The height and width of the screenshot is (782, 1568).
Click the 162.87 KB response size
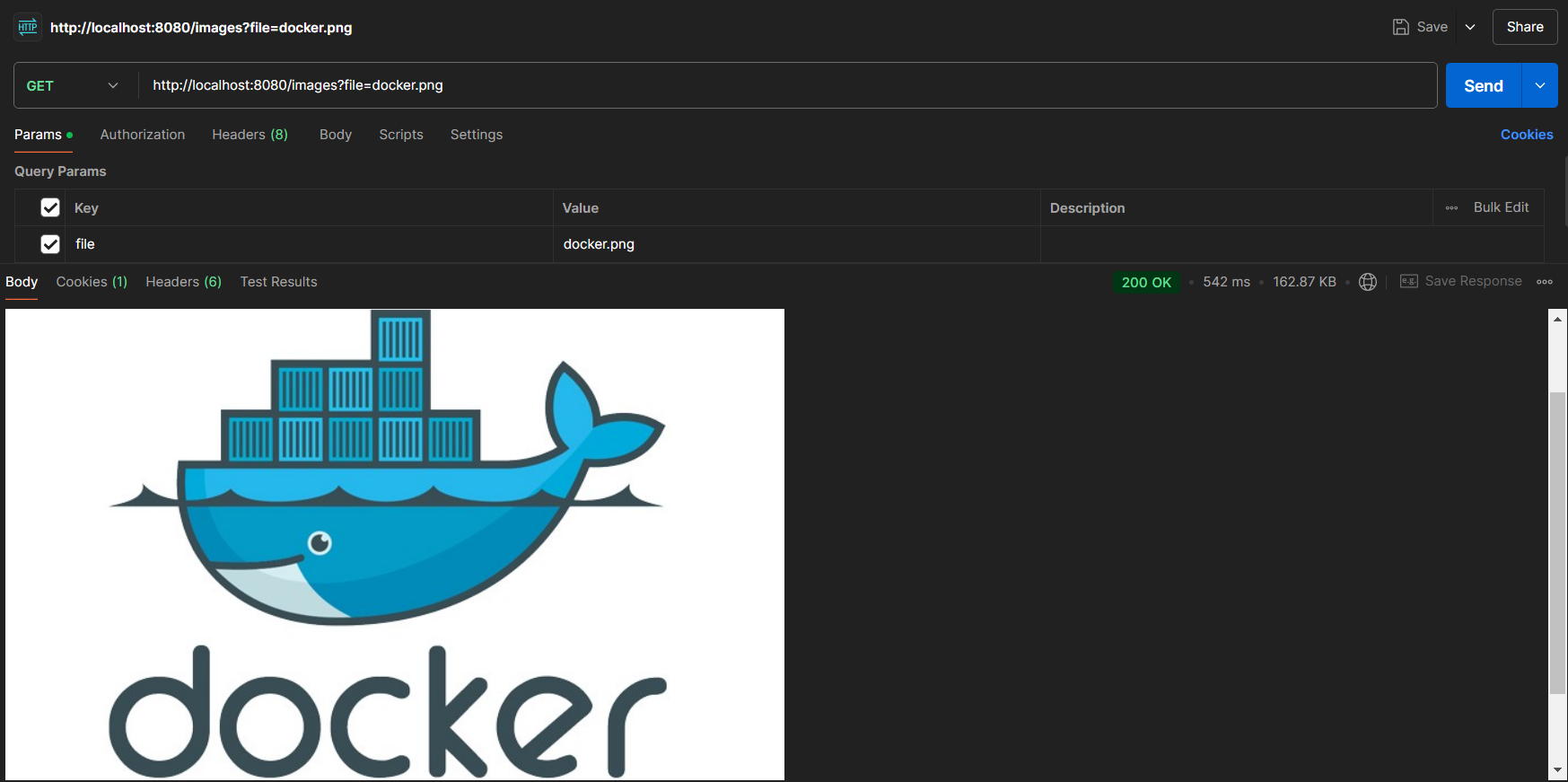[1304, 282]
